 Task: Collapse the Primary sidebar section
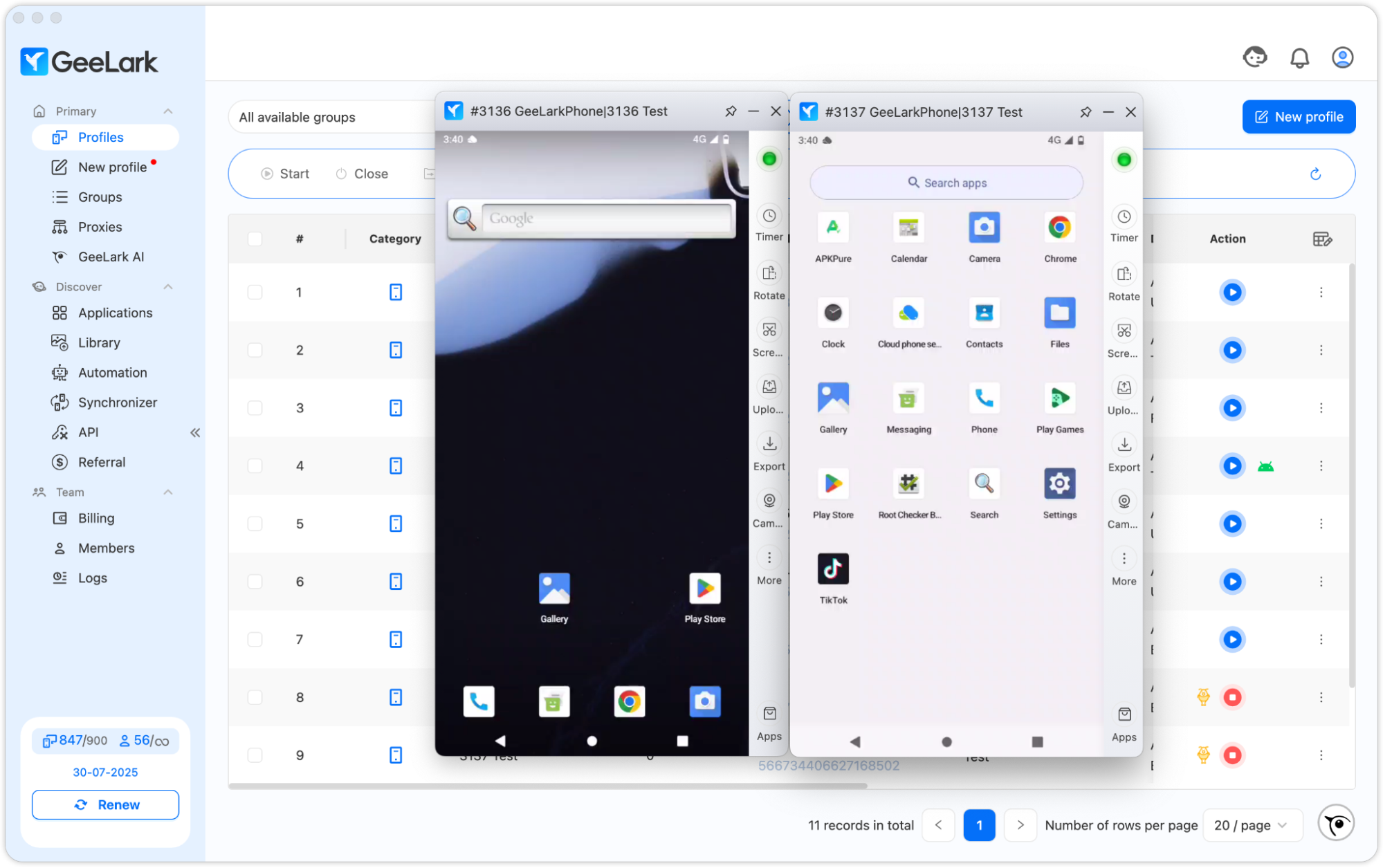(168, 111)
